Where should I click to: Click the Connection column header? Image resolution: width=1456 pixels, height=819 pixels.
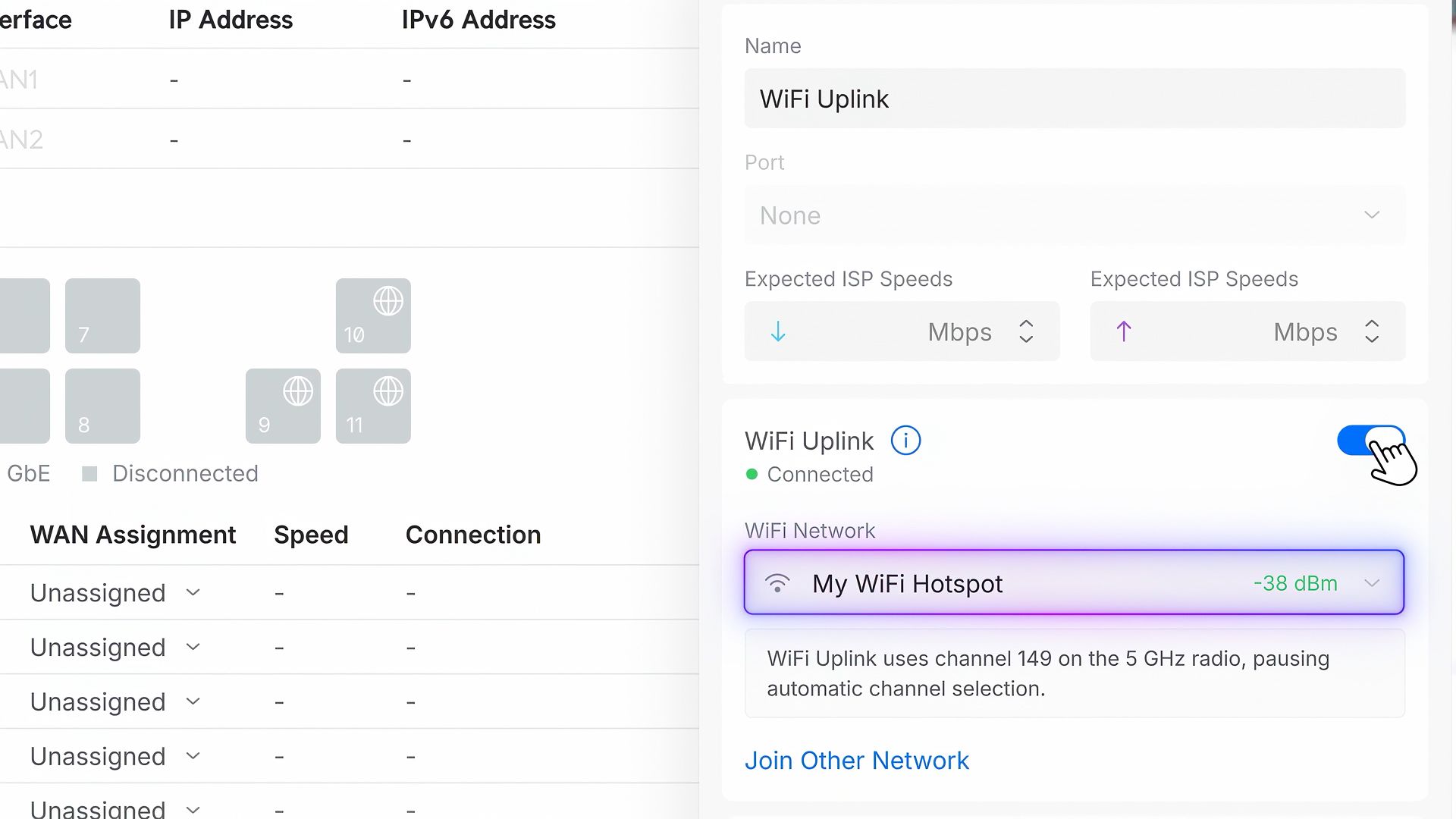(x=473, y=535)
